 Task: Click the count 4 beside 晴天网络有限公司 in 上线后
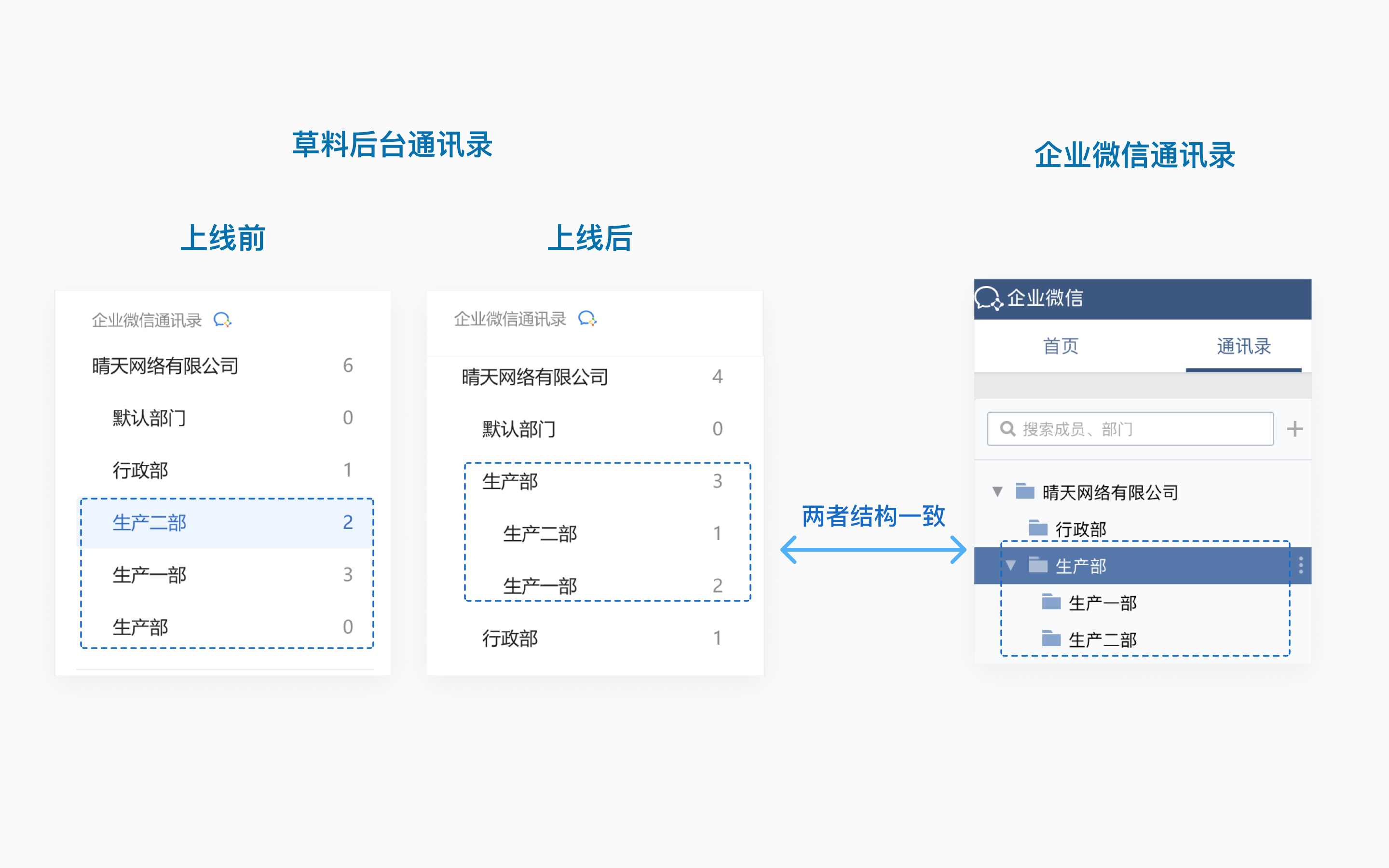coord(718,377)
